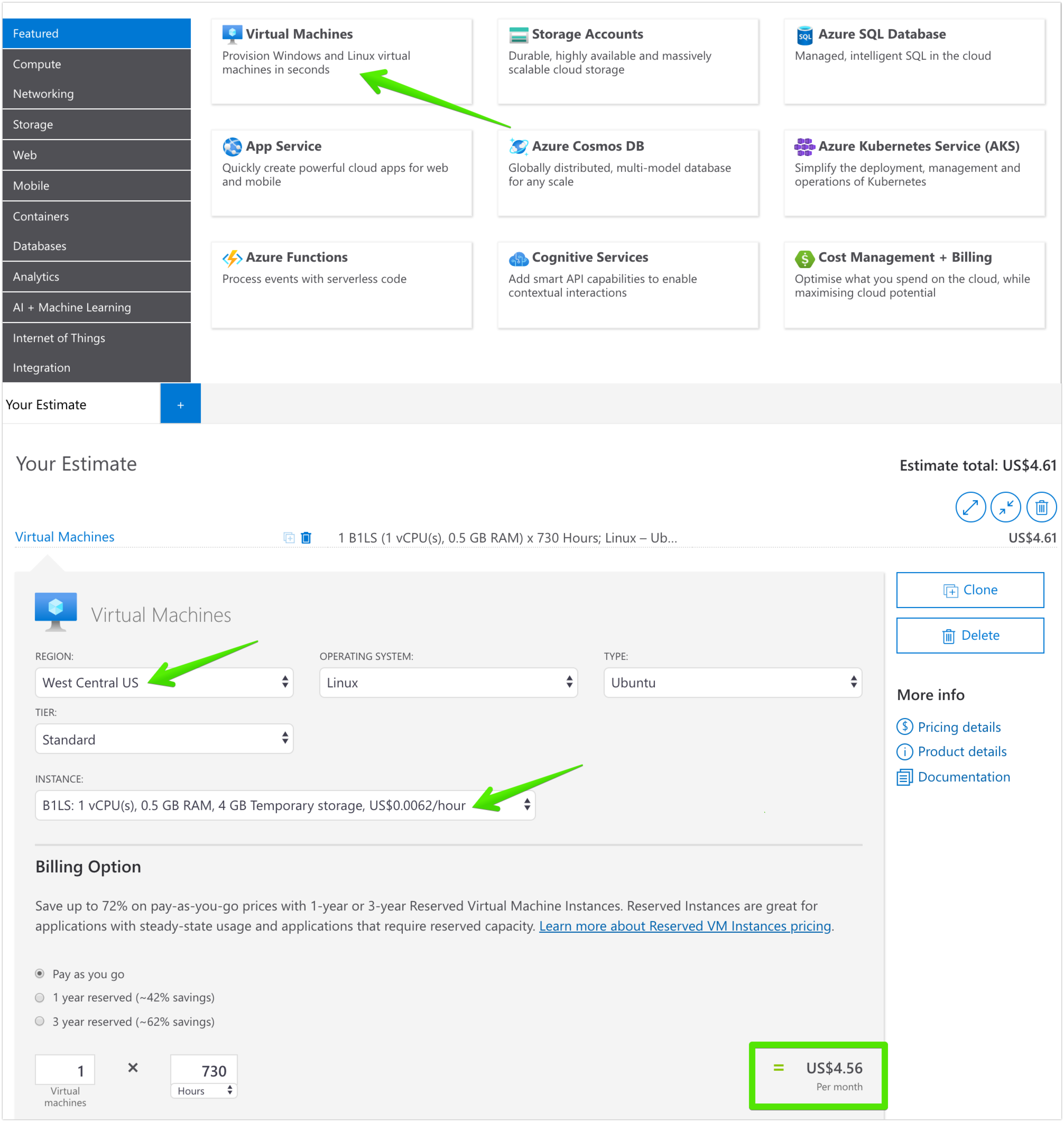Switch to the Your Estimate tab
This screenshot has width=1064, height=1122.
pyautogui.click(x=81, y=404)
